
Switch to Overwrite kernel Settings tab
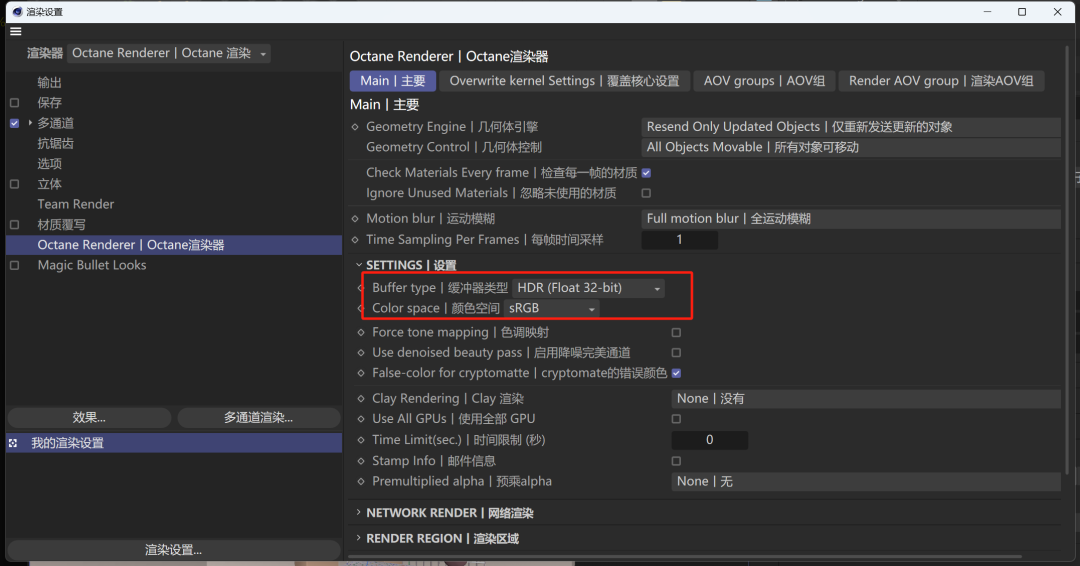point(564,81)
